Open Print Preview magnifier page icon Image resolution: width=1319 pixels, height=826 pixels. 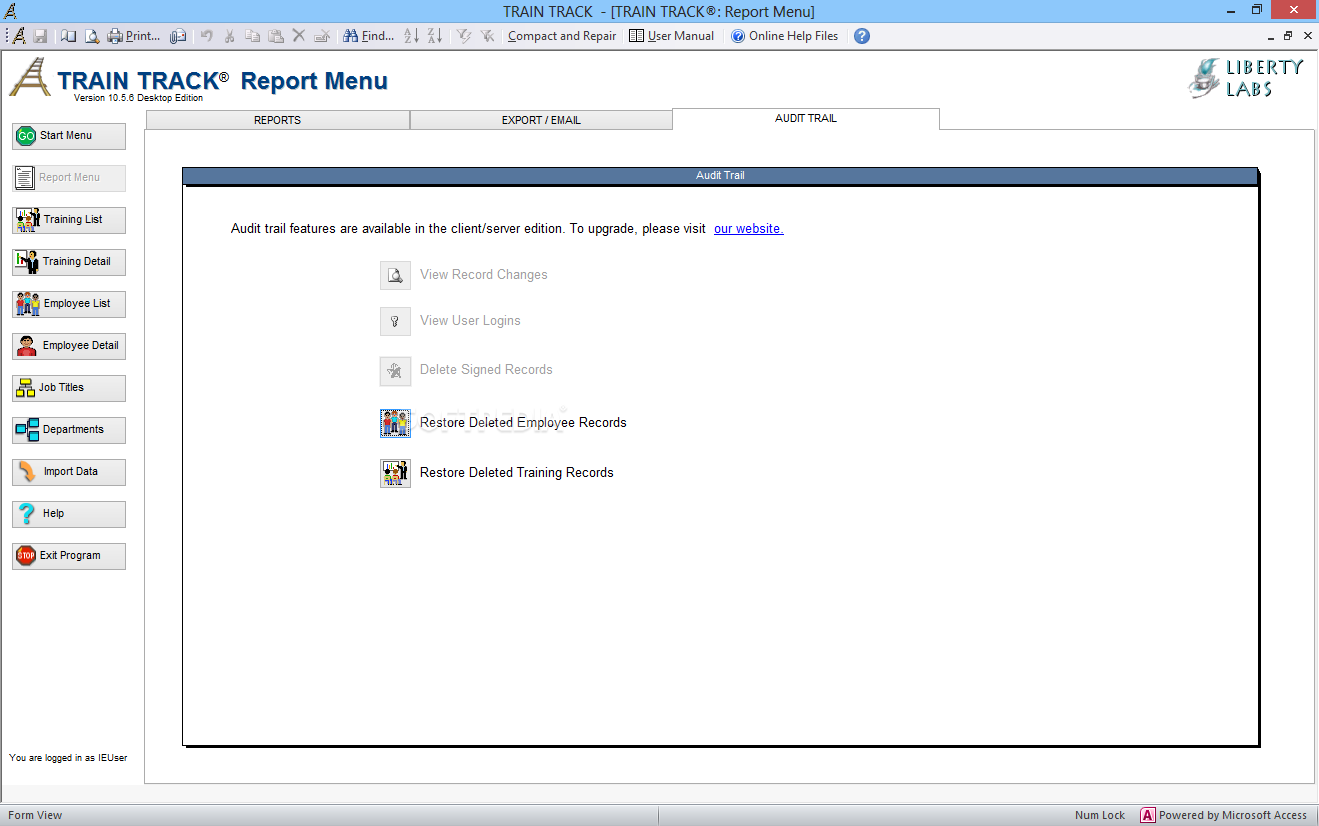coord(91,36)
